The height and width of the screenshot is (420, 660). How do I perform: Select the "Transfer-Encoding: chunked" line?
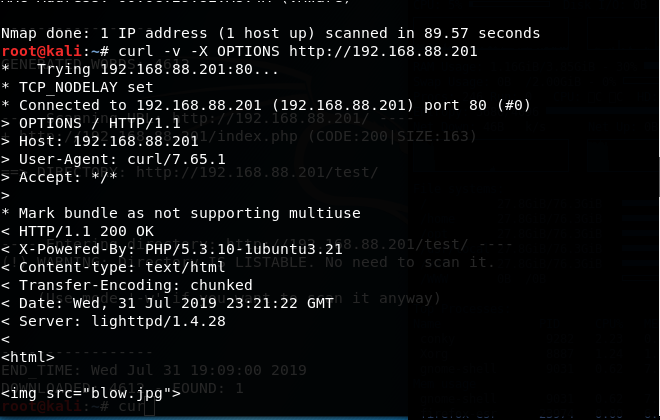[127, 285]
